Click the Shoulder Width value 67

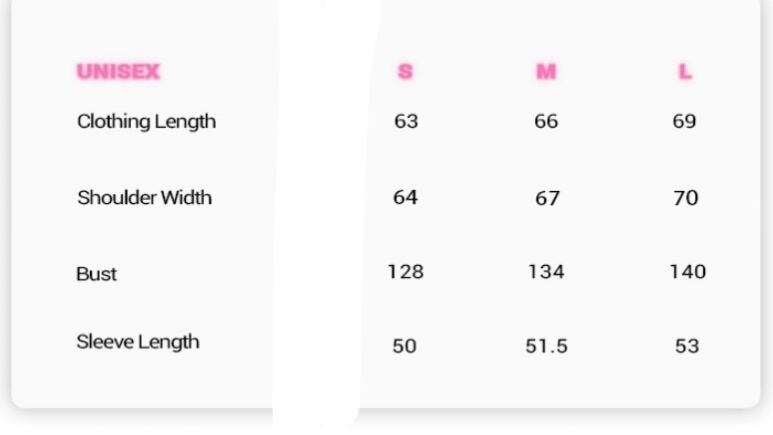(547, 198)
